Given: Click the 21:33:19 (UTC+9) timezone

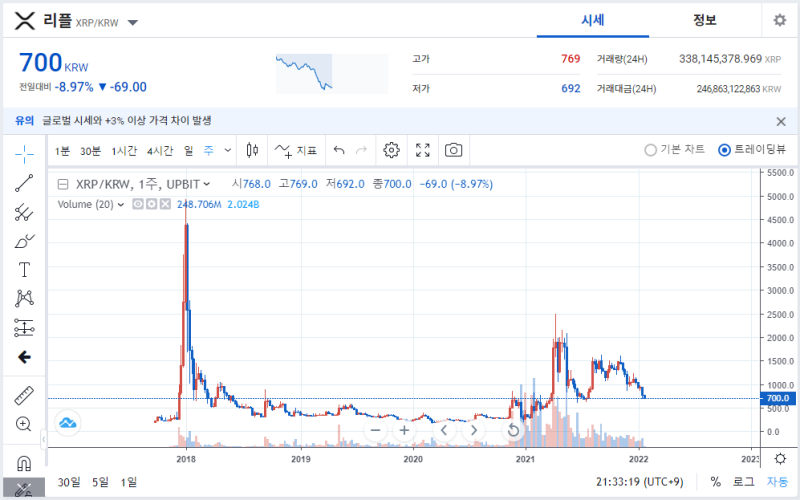Looking at the screenshot, I should tap(639, 482).
